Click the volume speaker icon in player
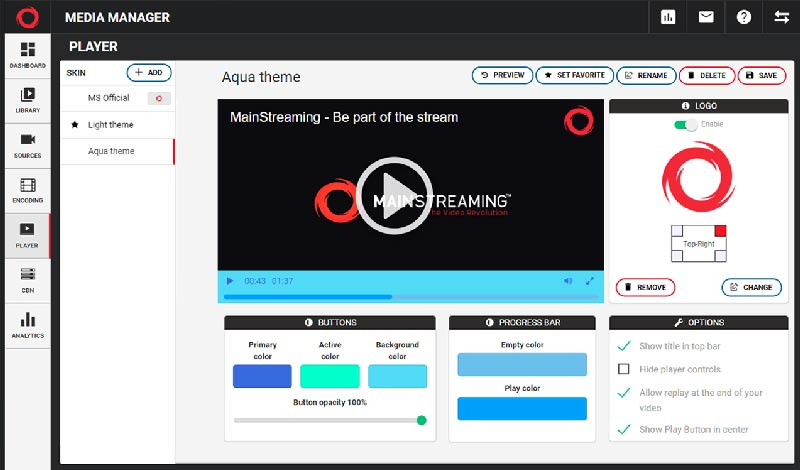 [568, 281]
